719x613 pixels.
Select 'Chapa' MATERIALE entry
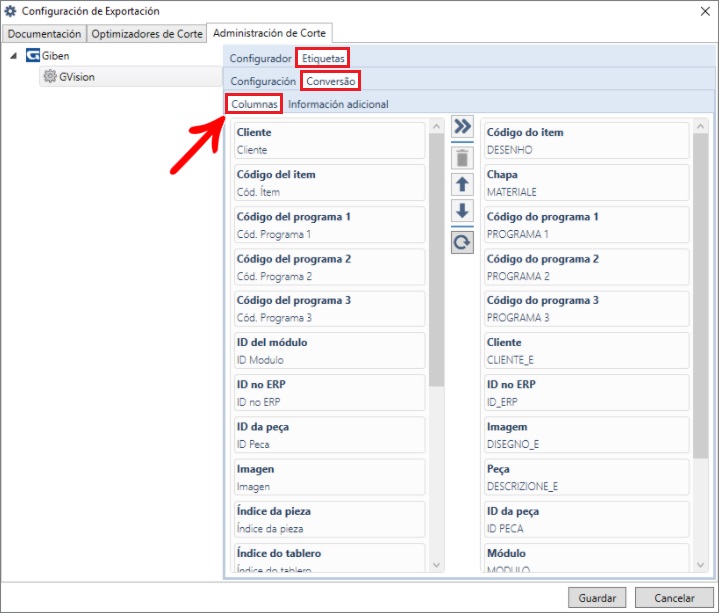586,182
